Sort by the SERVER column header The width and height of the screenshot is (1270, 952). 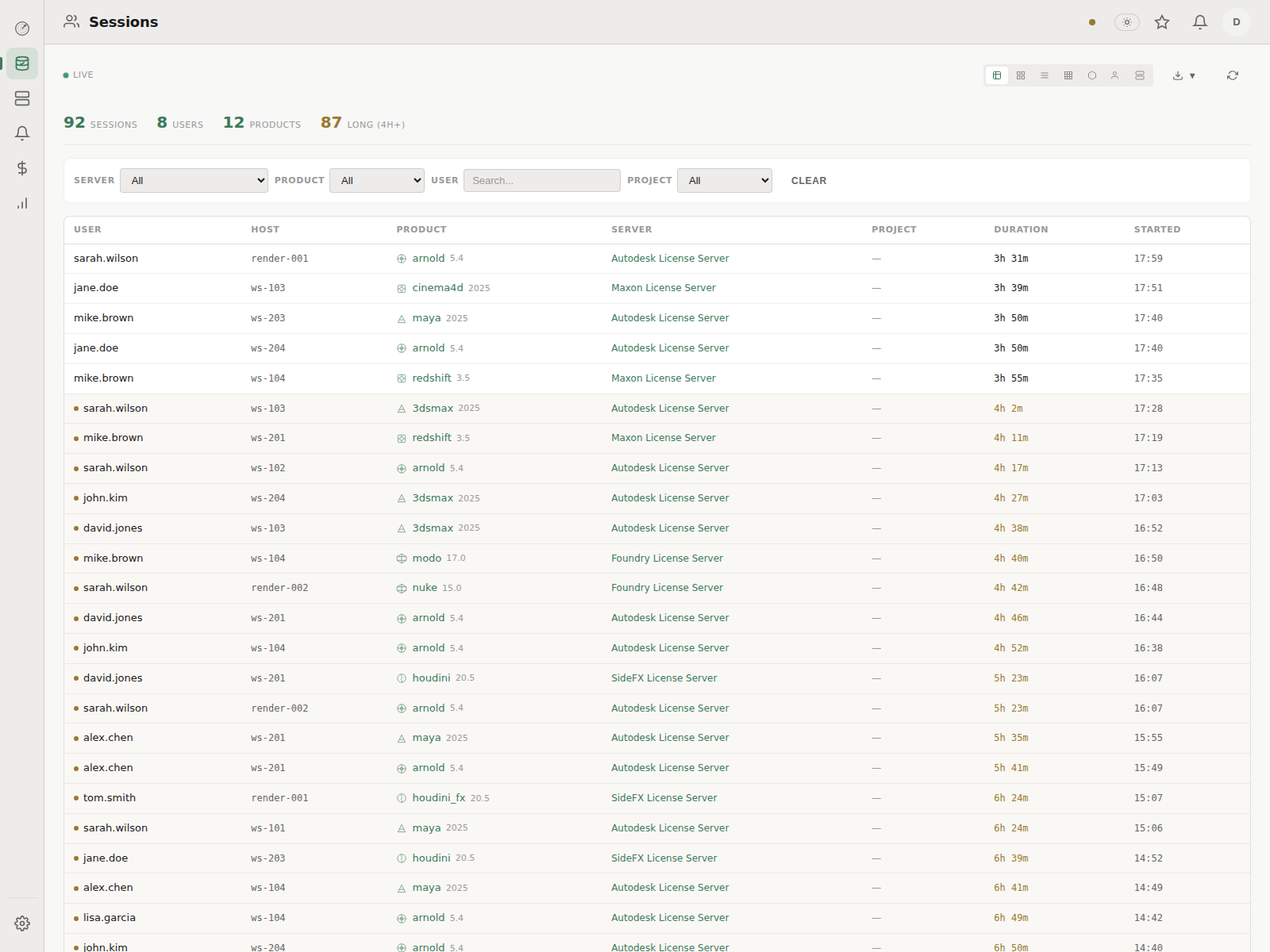632,229
